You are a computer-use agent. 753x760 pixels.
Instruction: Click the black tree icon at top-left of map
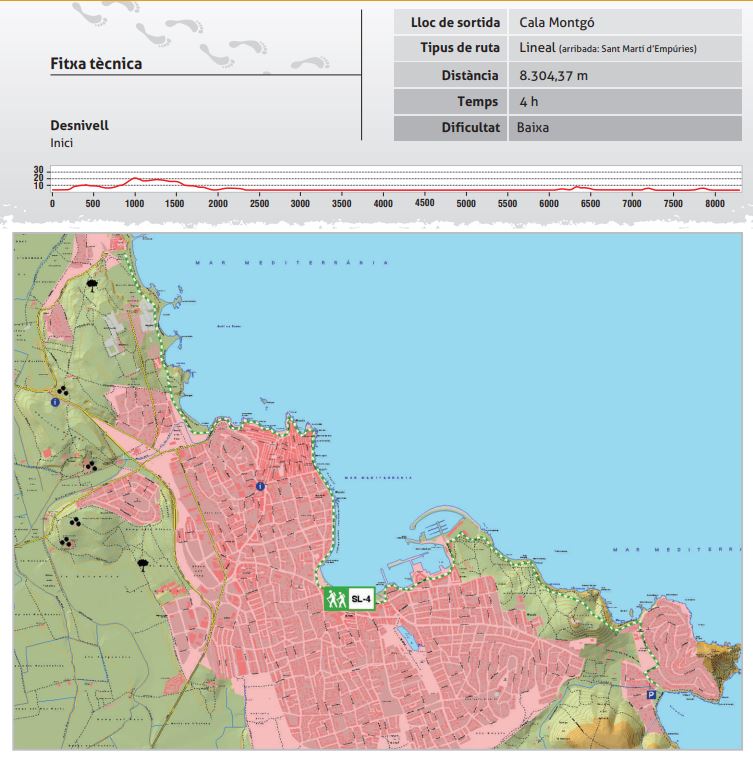click(93, 284)
